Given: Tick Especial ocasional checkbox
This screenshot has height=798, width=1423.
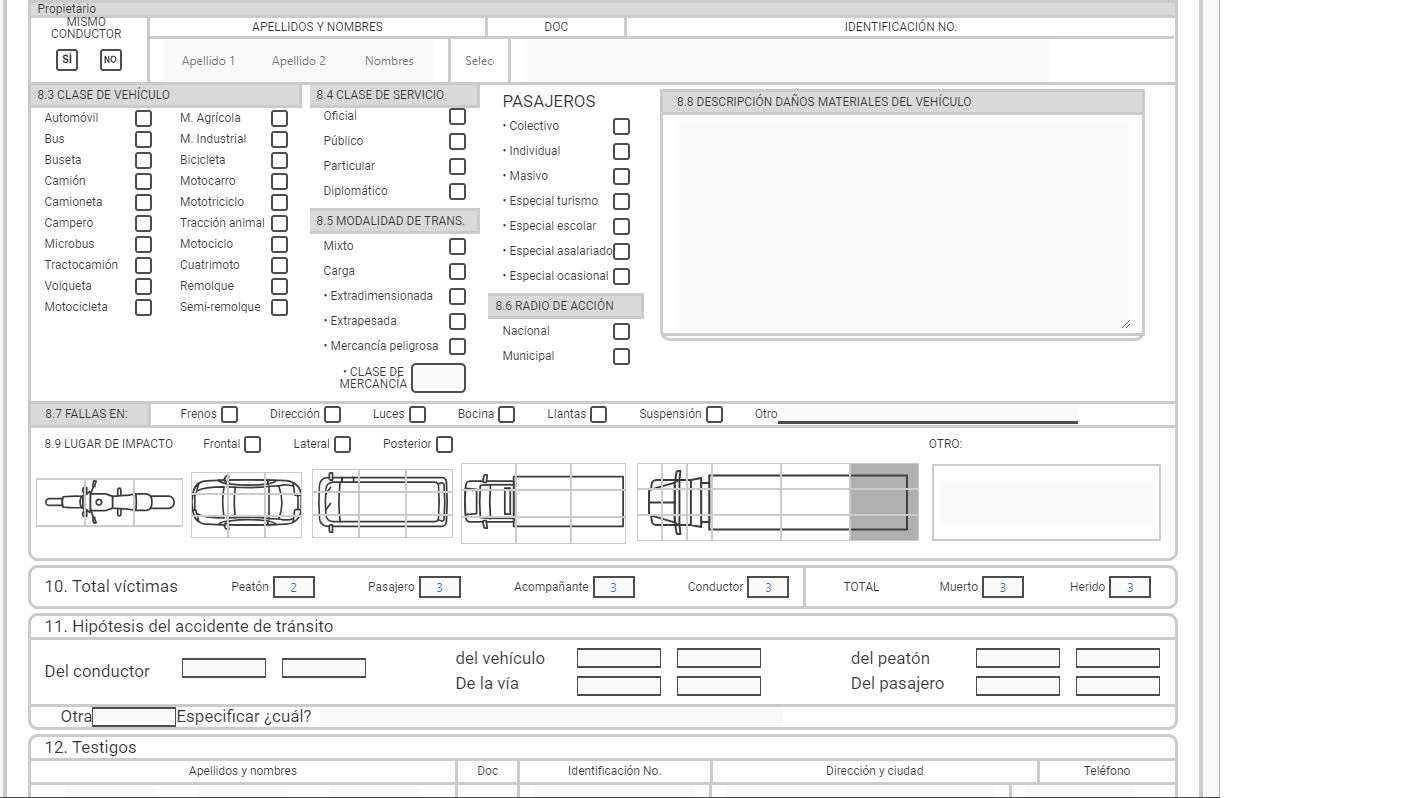Looking at the screenshot, I should (621, 276).
